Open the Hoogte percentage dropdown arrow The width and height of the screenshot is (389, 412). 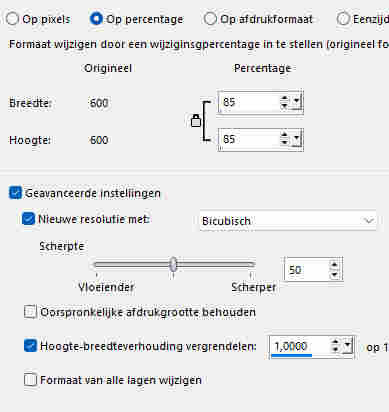click(296, 139)
